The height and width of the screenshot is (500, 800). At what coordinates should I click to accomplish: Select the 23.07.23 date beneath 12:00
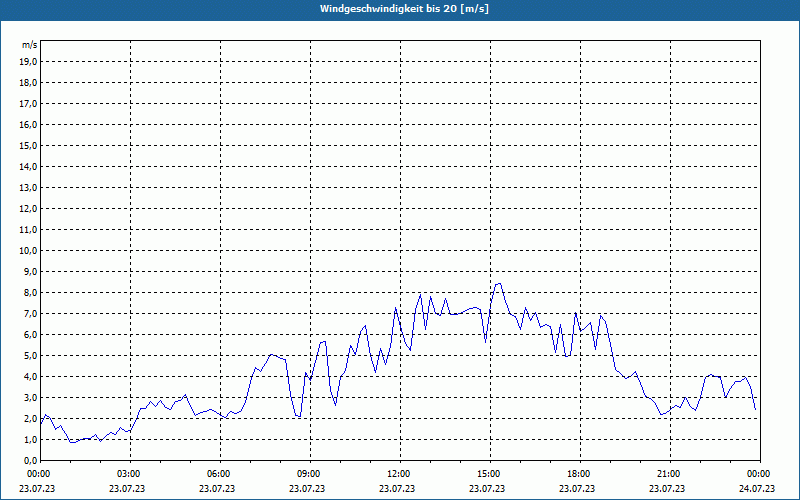[x=396, y=488]
